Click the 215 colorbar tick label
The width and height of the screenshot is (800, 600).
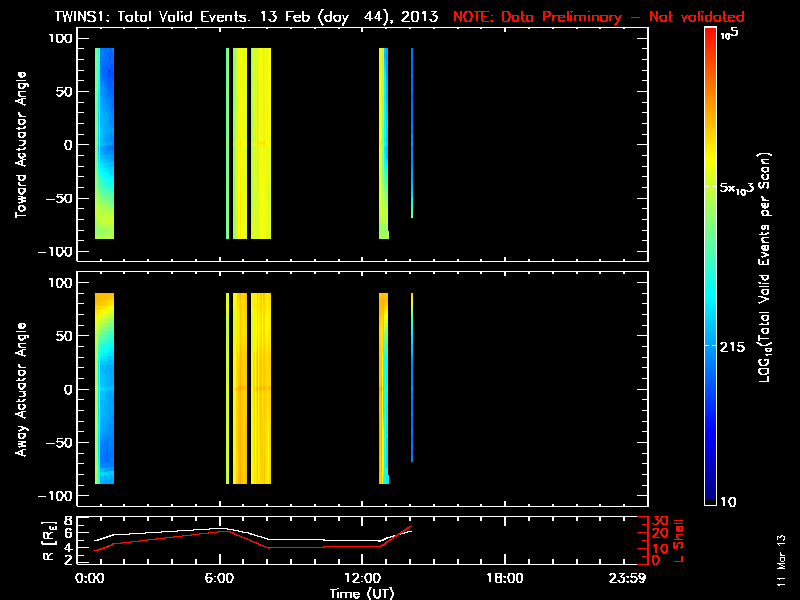click(x=735, y=345)
